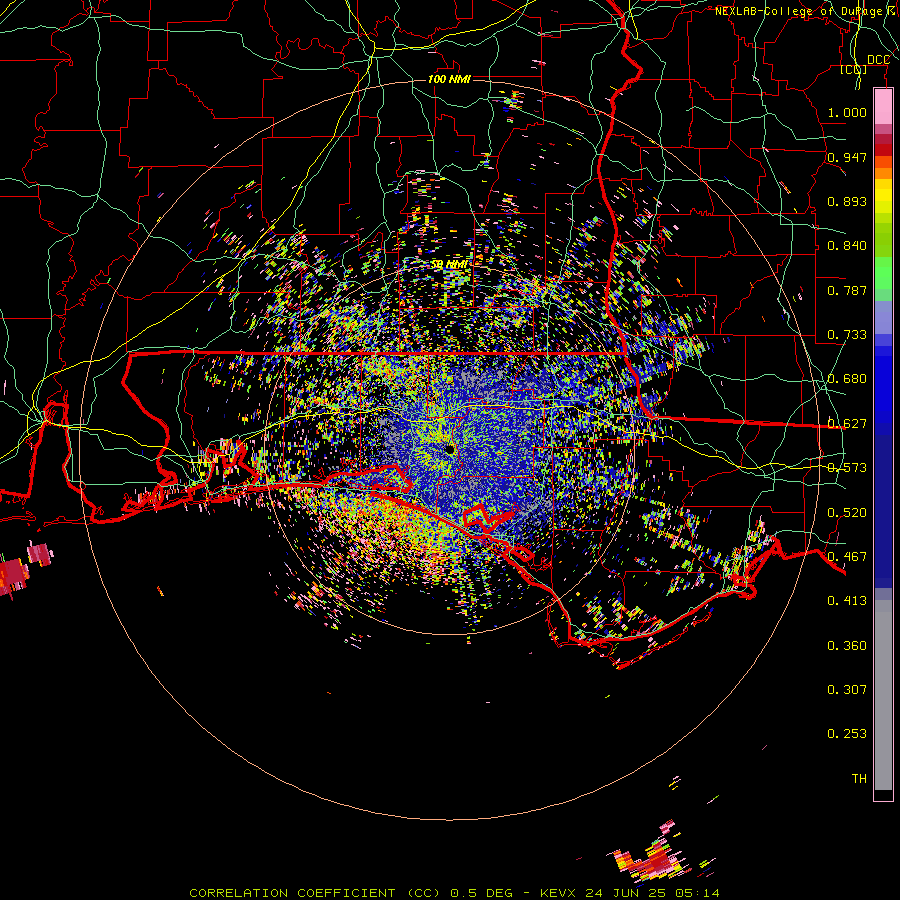
Task: Click the 100 NMI range ring label
Action: [449, 79]
